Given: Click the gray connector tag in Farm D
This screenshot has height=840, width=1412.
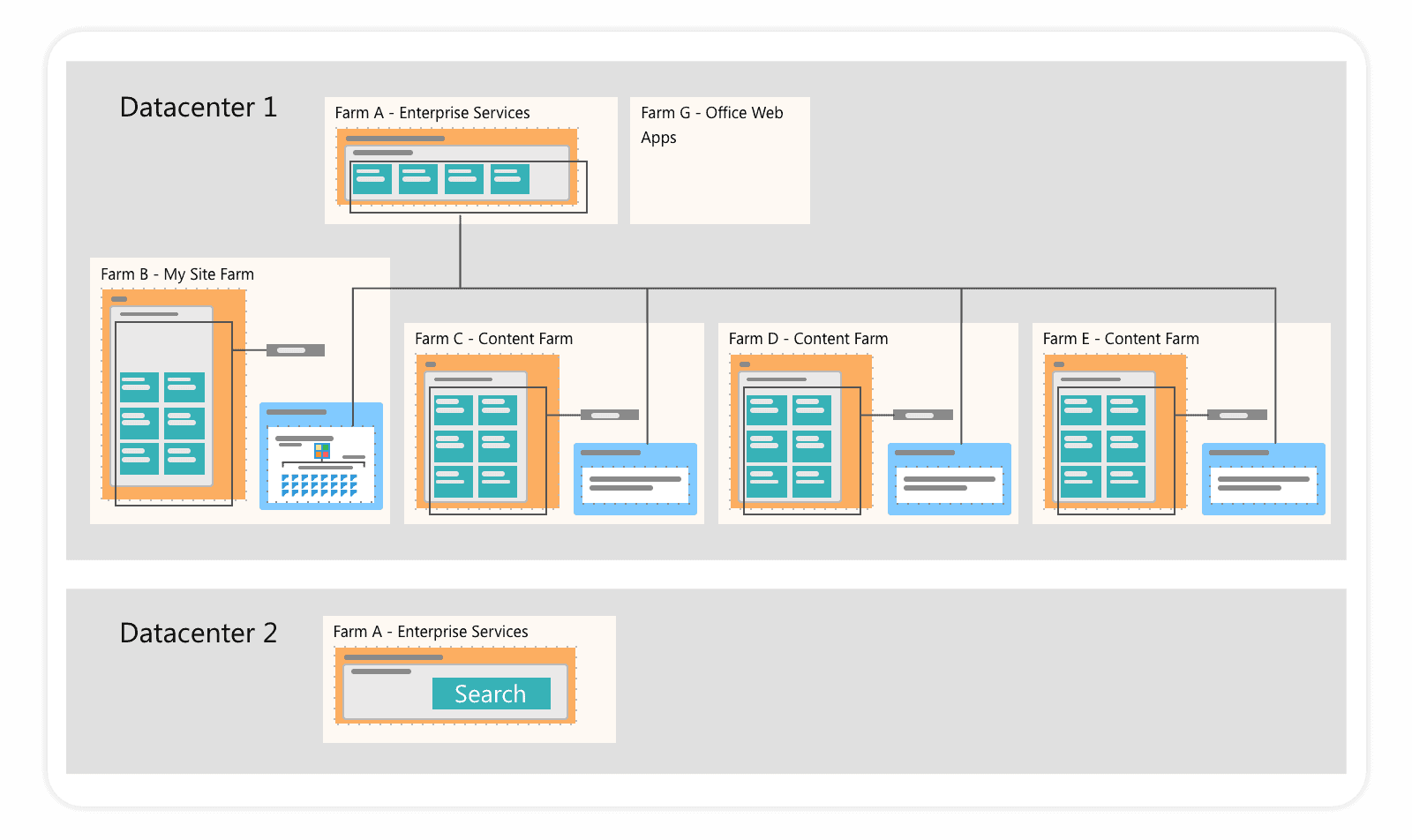Looking at the screenshot, I should tap(923, 415).
